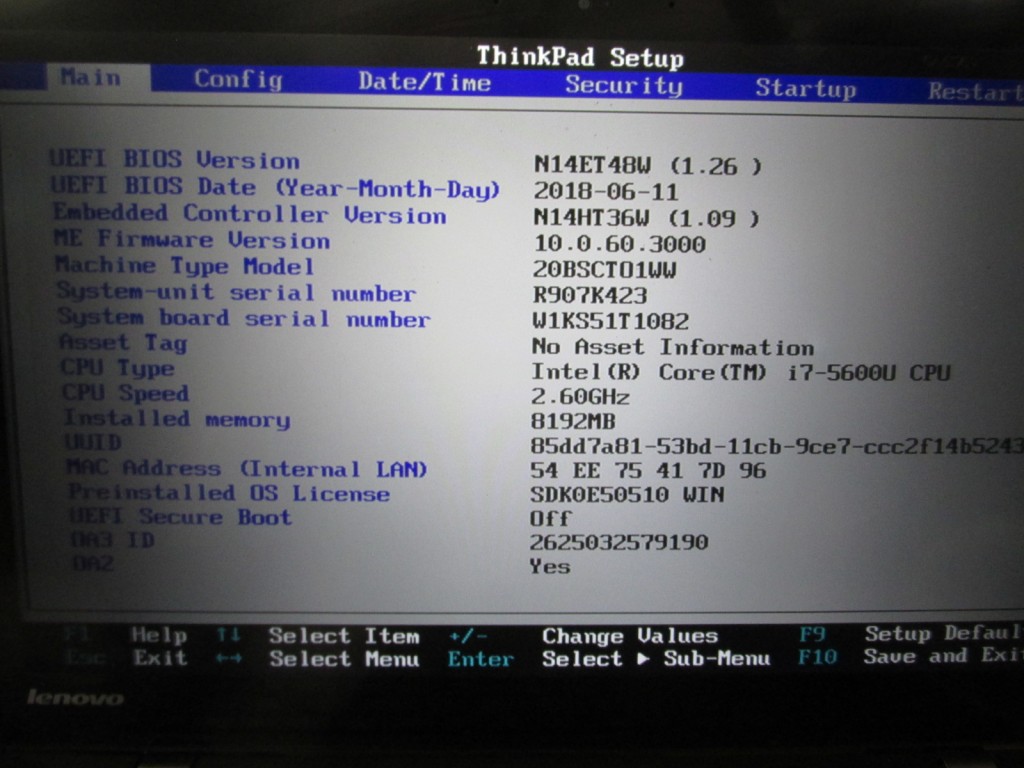Click the OA3 ID label

point(112,540)
